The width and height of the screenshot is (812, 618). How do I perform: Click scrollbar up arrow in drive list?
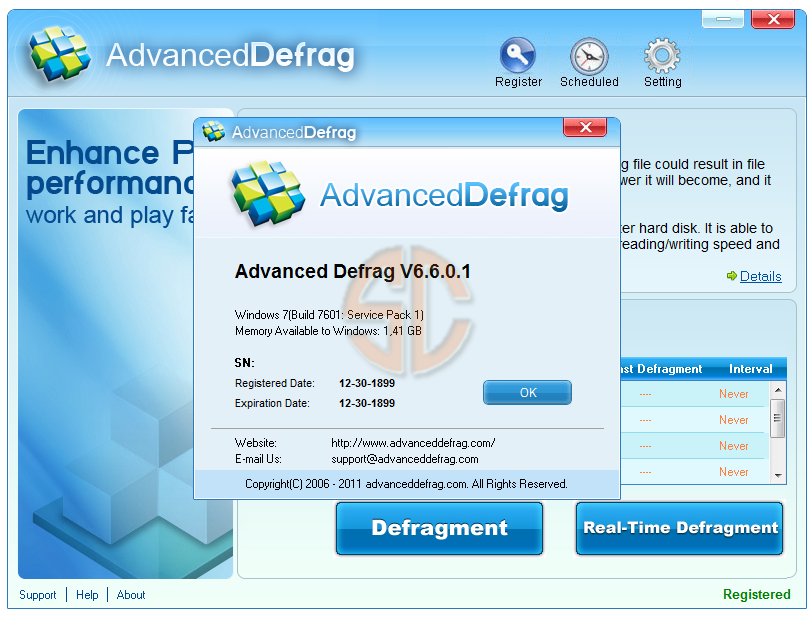778,390
